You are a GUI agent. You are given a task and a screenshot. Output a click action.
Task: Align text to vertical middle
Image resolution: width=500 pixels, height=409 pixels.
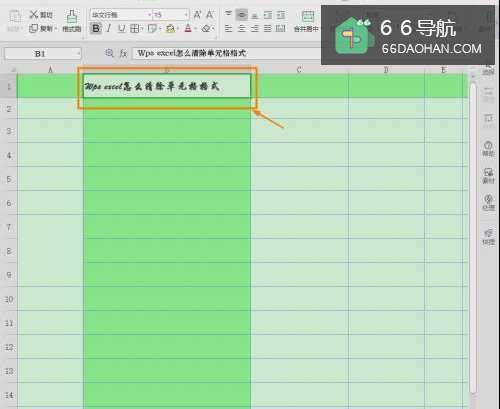coord(242,15)
